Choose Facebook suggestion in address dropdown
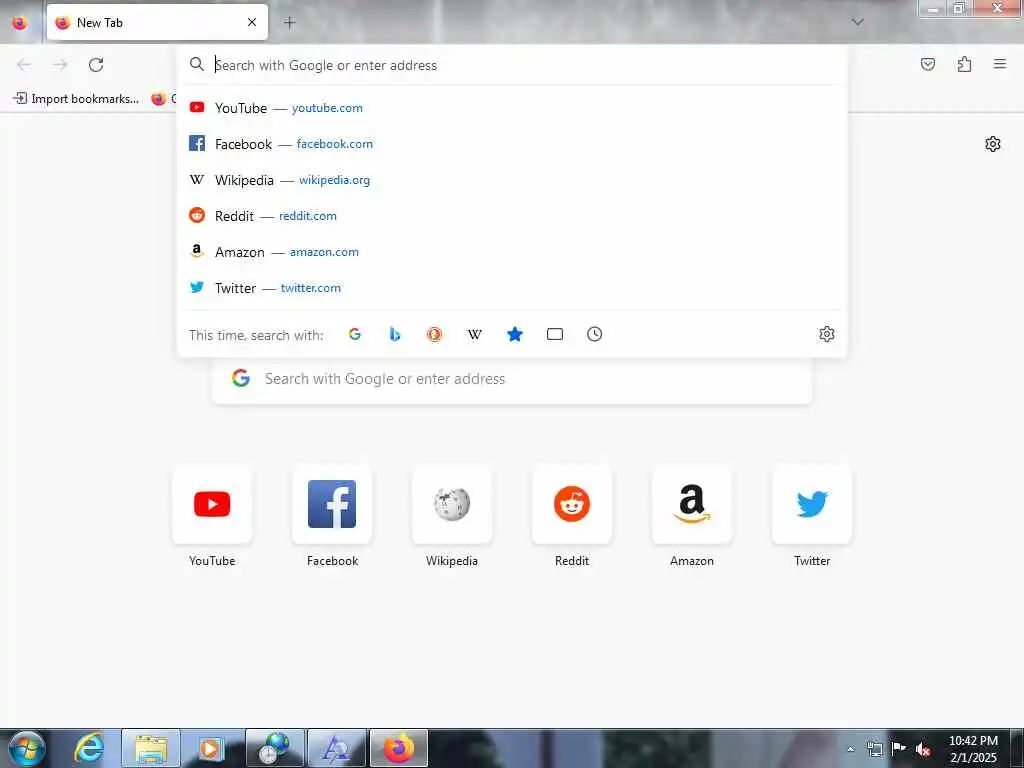 [512, 144]
